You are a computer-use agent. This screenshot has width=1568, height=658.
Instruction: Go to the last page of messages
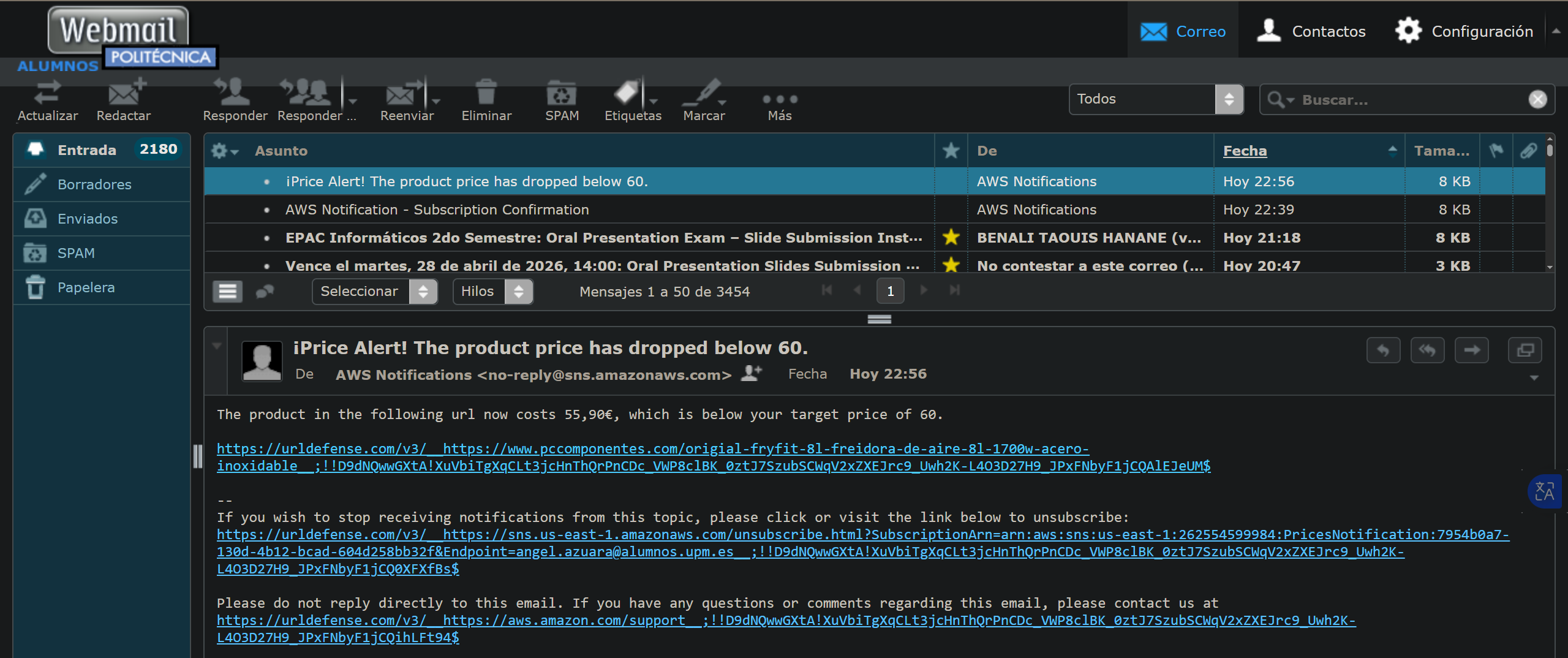(x=954, y=290)
